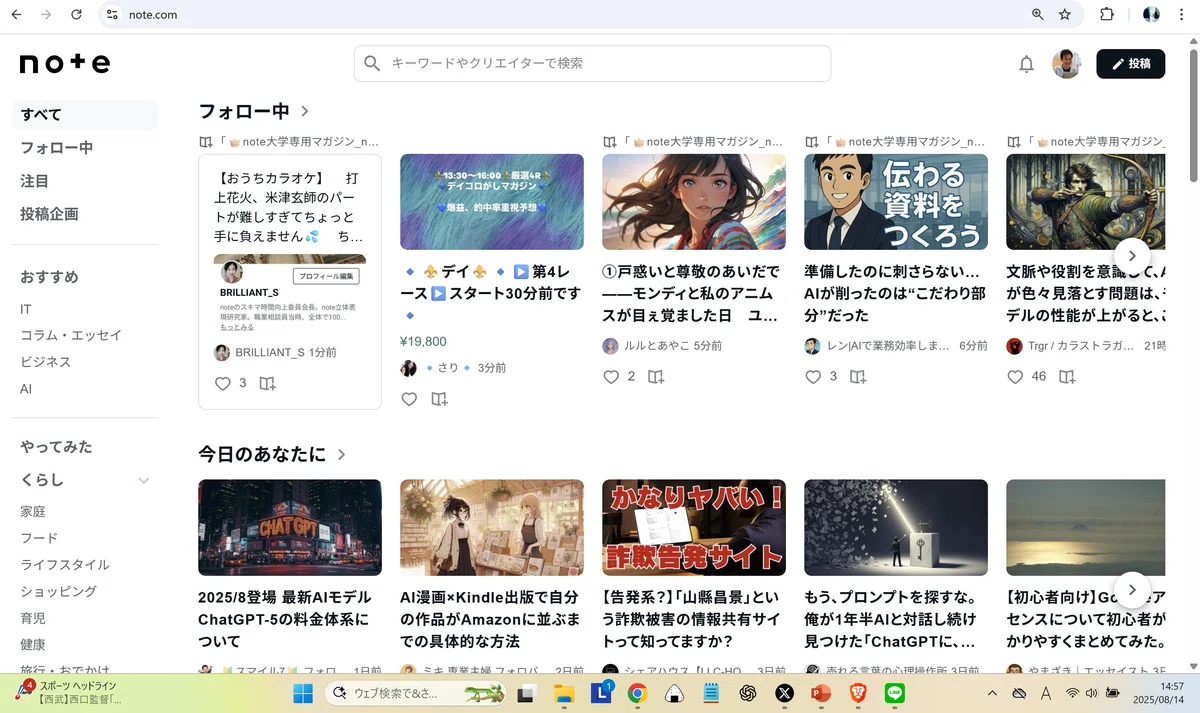Add the ルルとあやこ post to a magazine
Image resolution: width=1200 pixels, height=713 pixels.
655,377
